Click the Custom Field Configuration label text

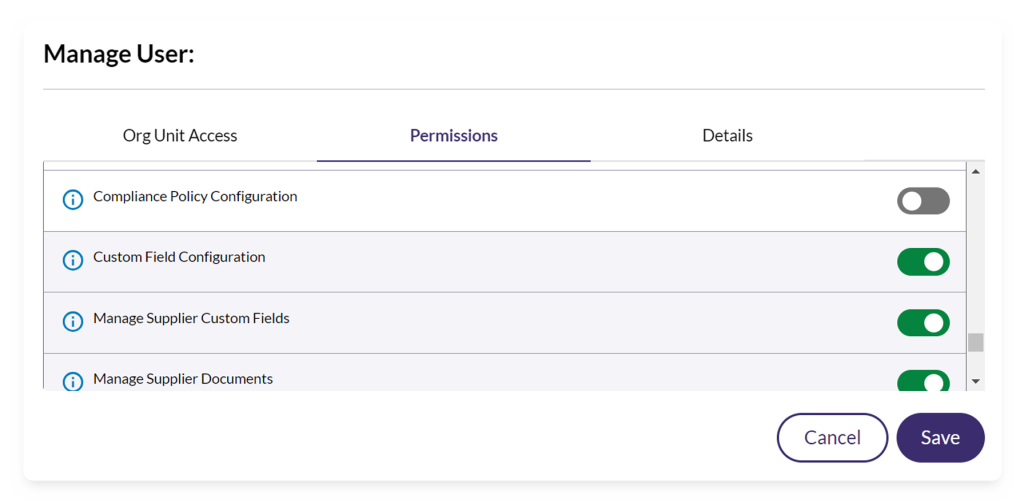tap(179, 257)
